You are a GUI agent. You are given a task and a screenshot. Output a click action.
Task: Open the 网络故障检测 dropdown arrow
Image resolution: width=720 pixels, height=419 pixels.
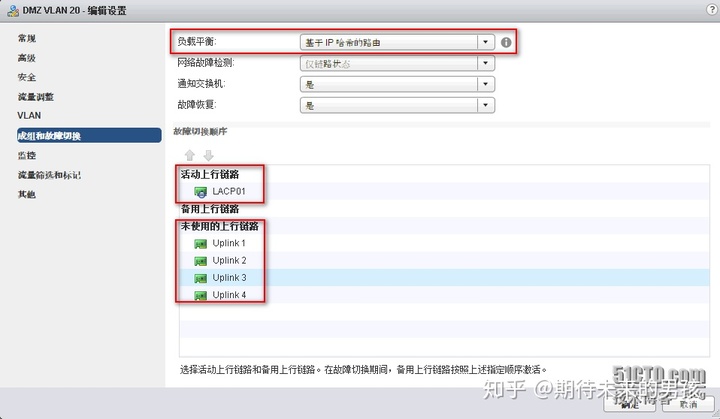(x=485, y=63)
